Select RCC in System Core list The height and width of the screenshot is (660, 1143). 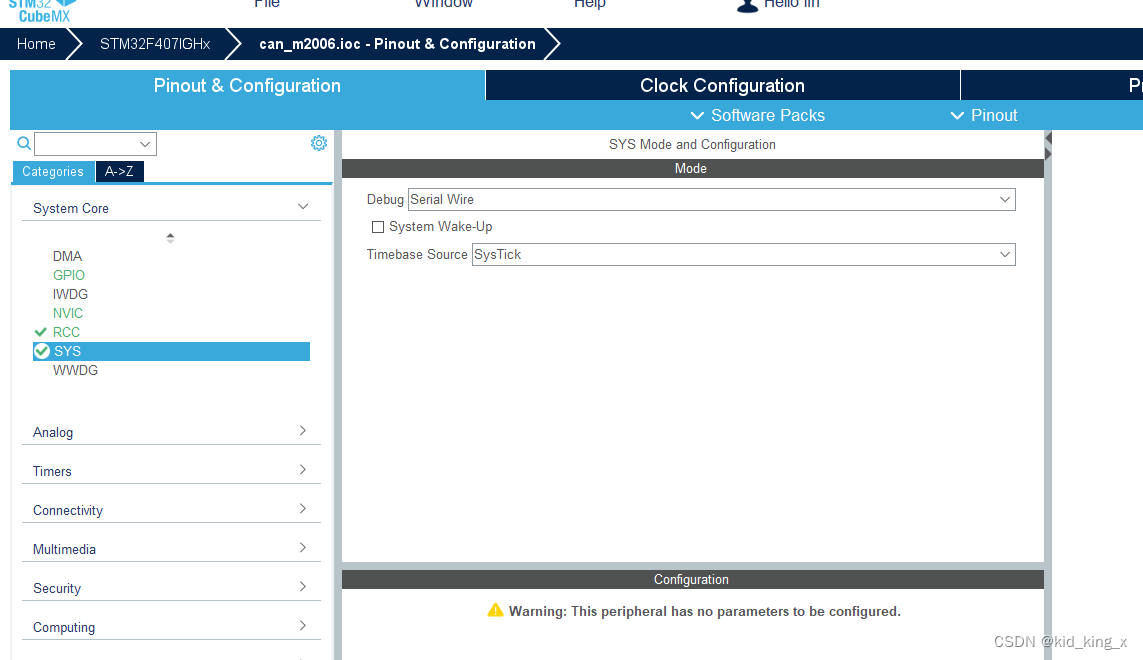66,332
